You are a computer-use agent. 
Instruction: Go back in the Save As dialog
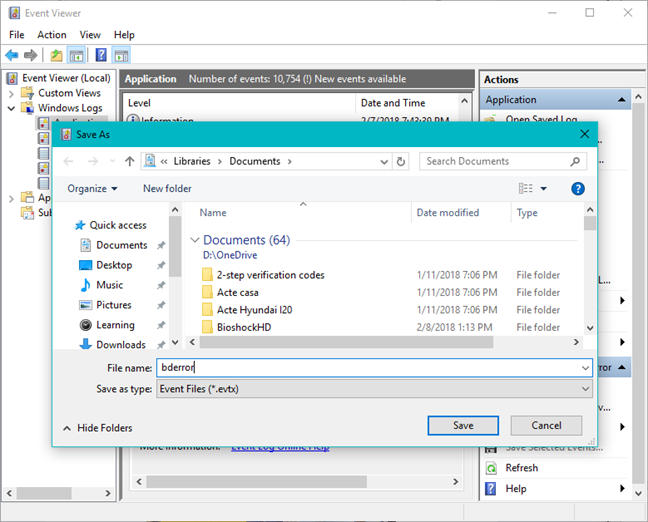69,161
